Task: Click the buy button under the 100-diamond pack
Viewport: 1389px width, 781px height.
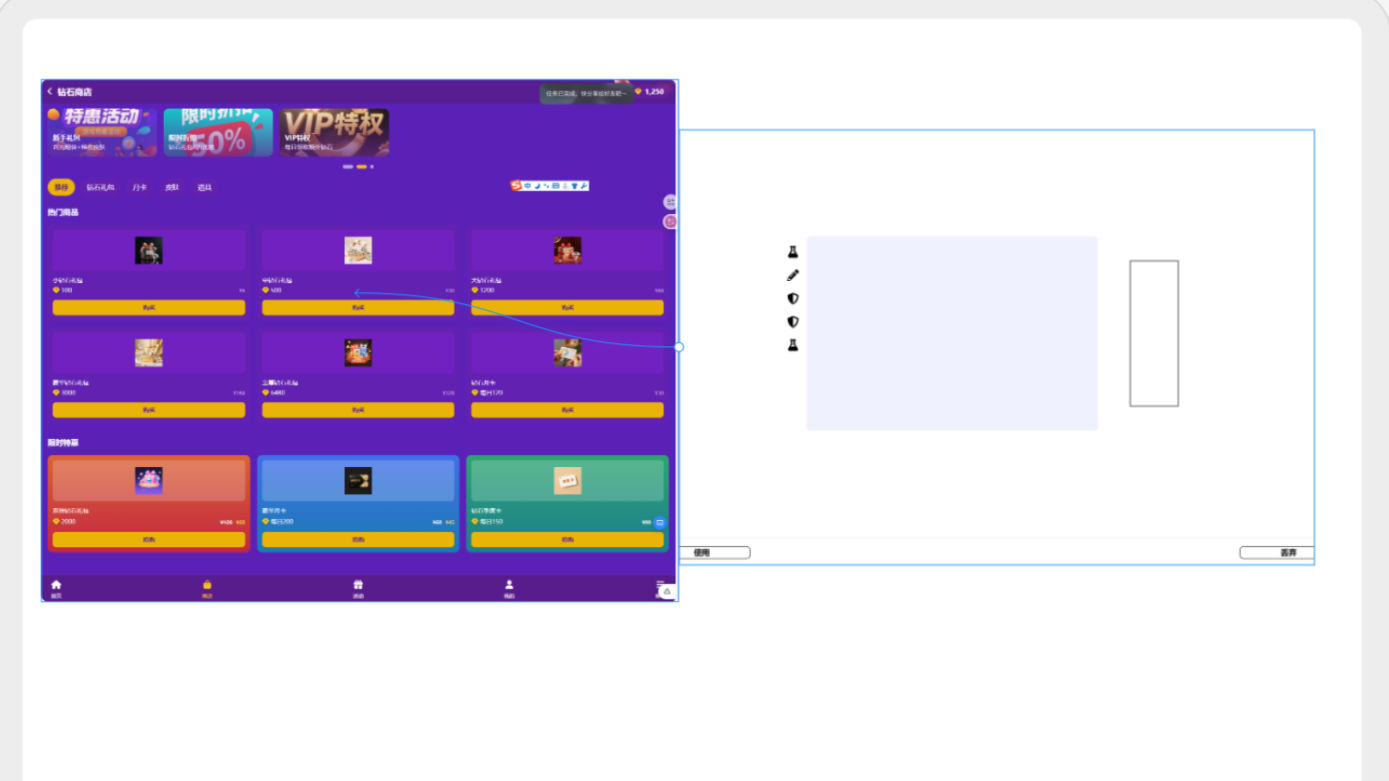Action: point(149,308)
